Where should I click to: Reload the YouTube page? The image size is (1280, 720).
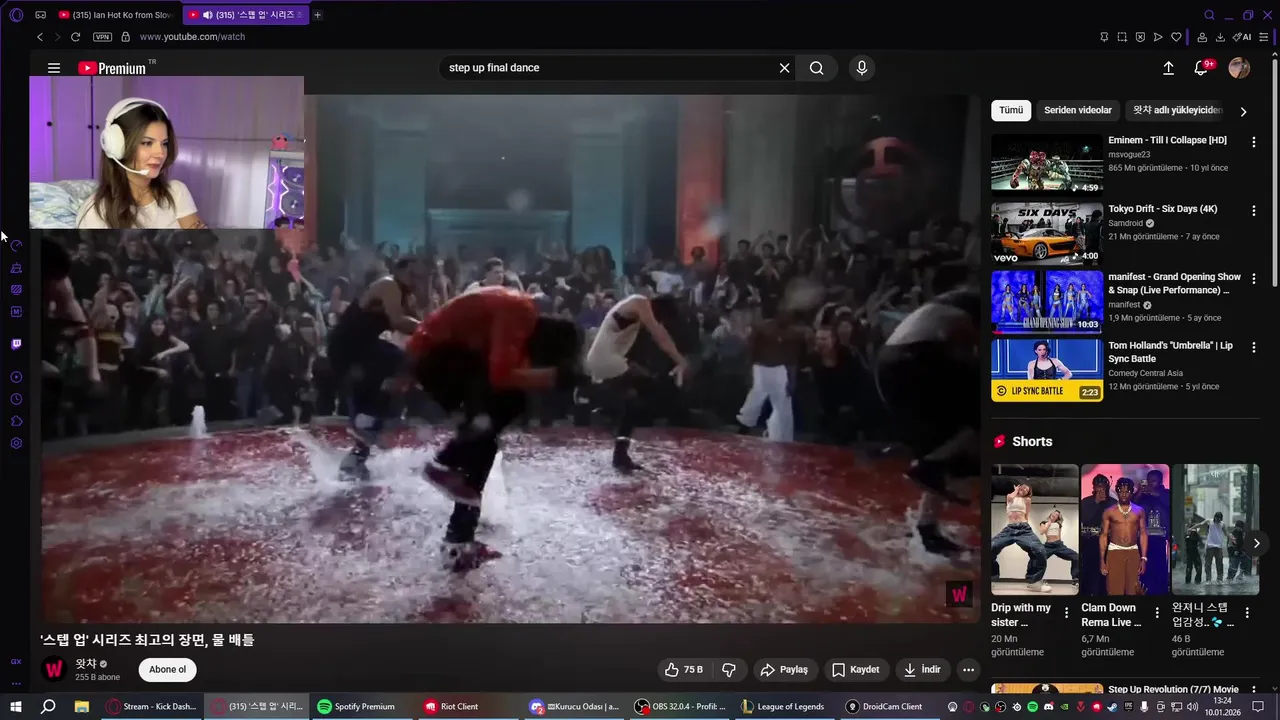tap(75, 37)
